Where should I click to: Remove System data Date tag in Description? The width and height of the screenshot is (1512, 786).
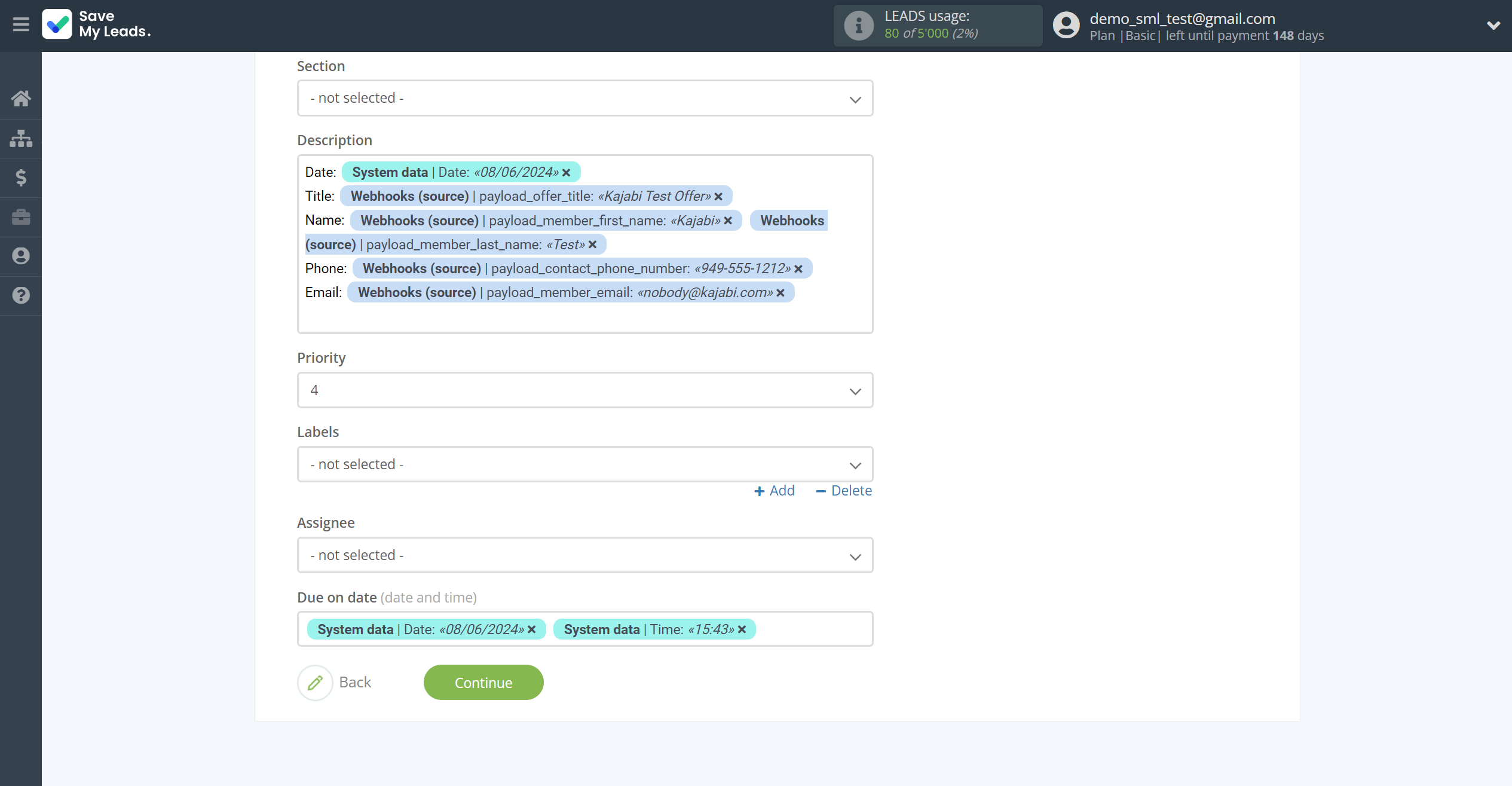(567, 173)
